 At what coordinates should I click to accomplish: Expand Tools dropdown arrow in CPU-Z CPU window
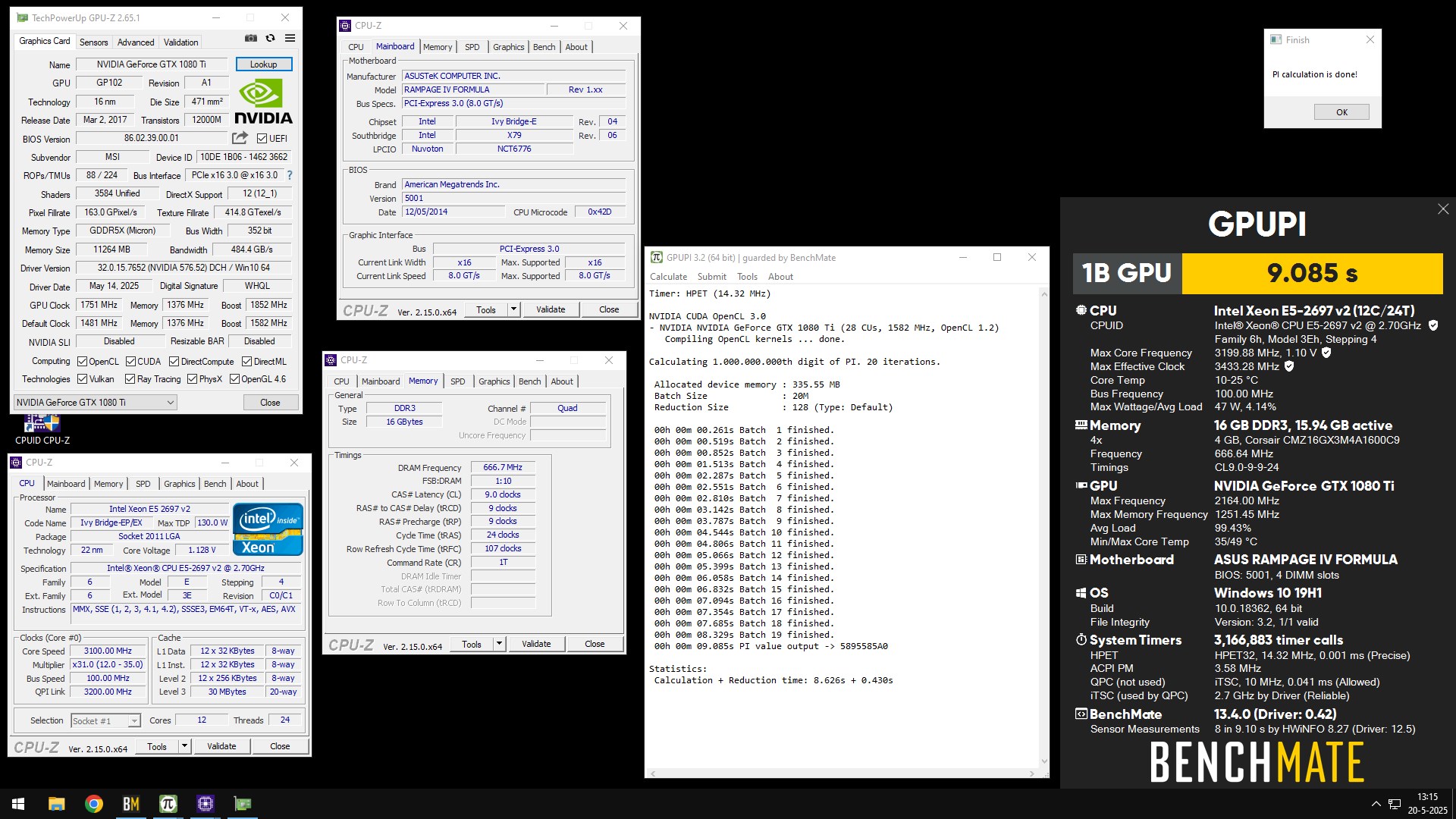[184, 746]
